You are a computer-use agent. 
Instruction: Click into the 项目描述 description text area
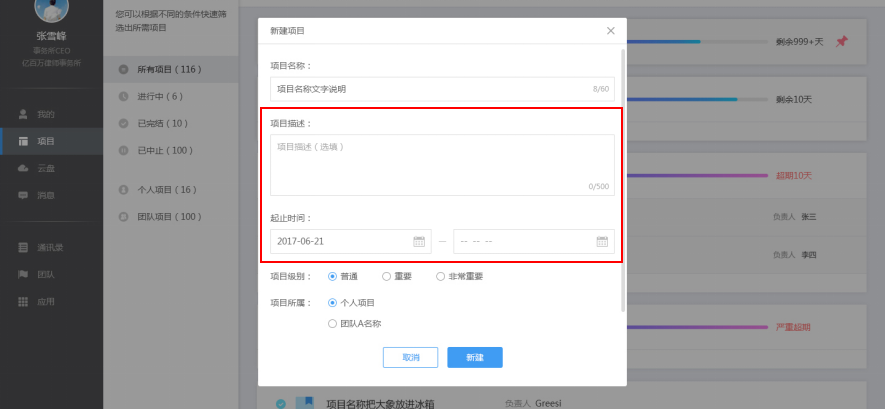(442, 164)
